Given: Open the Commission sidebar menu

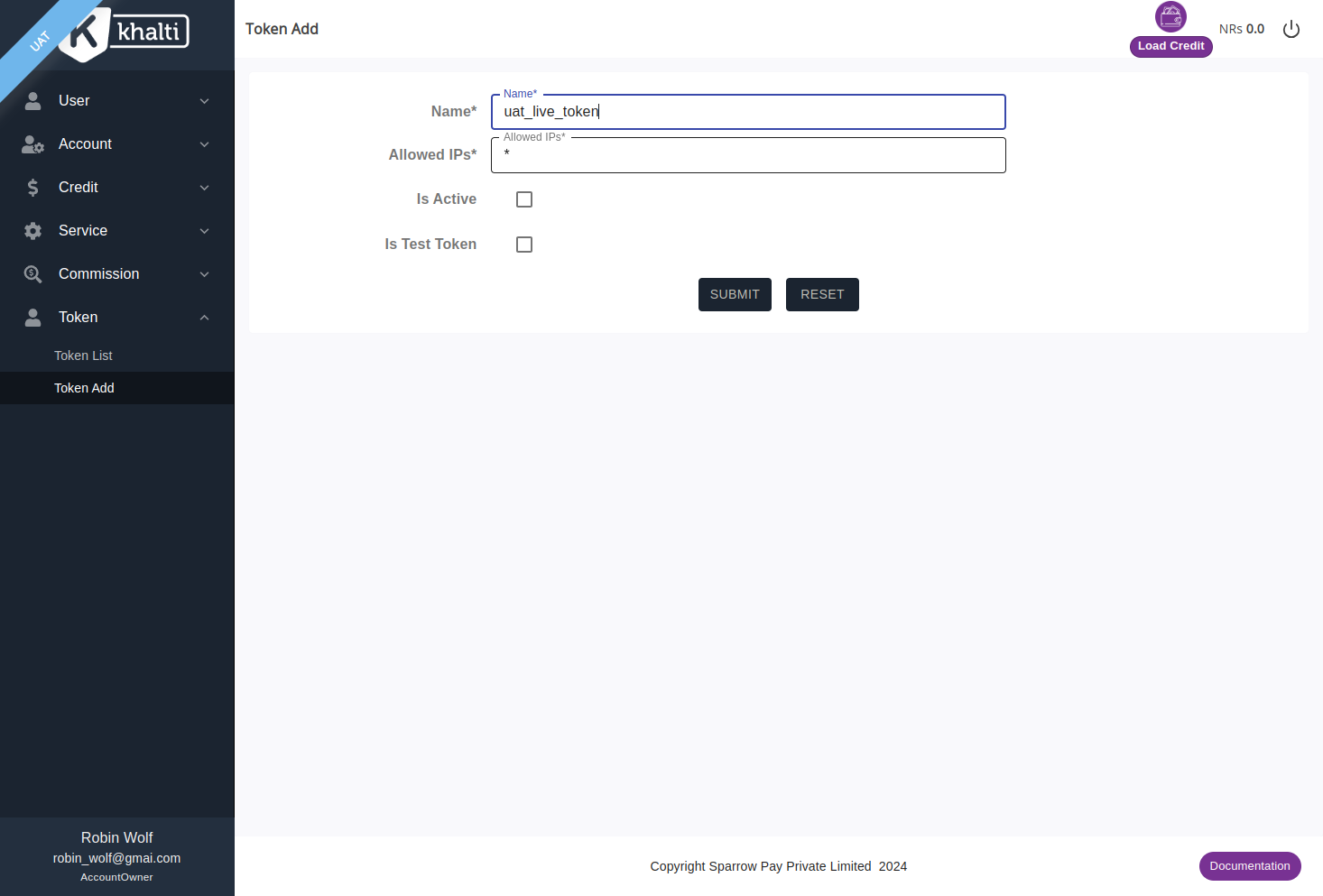Looking at the screenshot, I should pos(117,274).
